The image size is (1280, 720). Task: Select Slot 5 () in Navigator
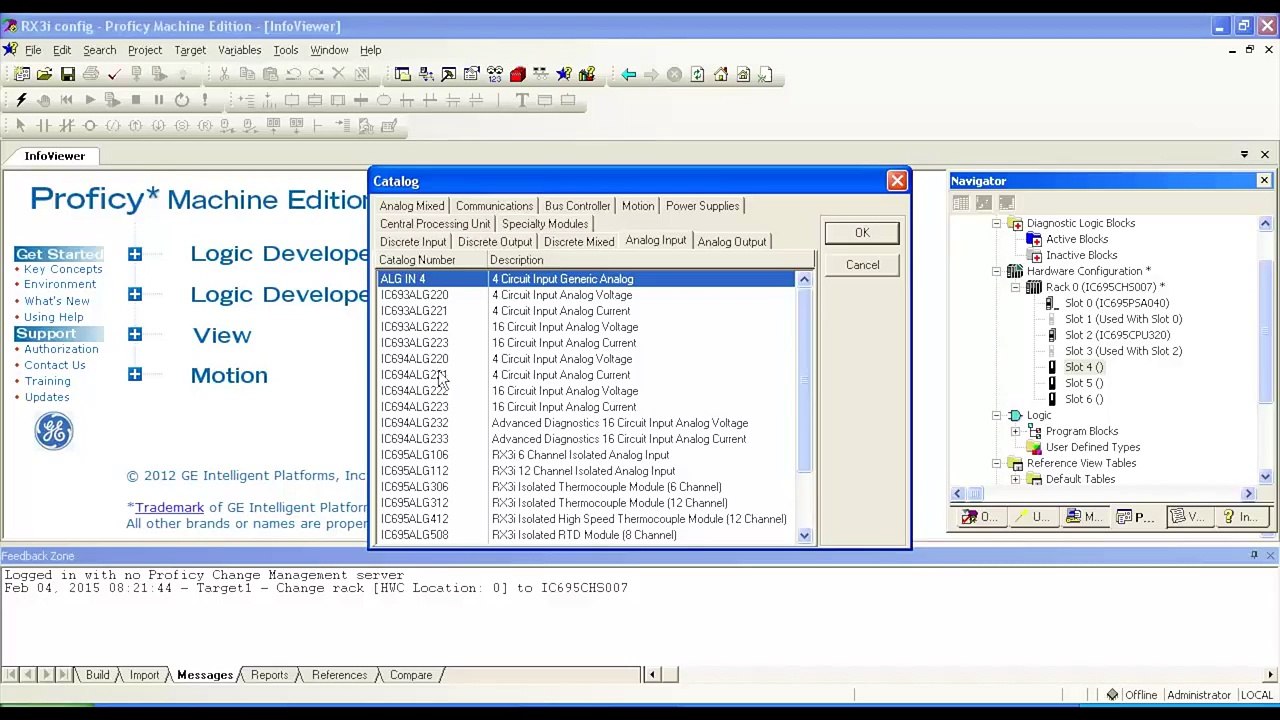click(1083, 383)
